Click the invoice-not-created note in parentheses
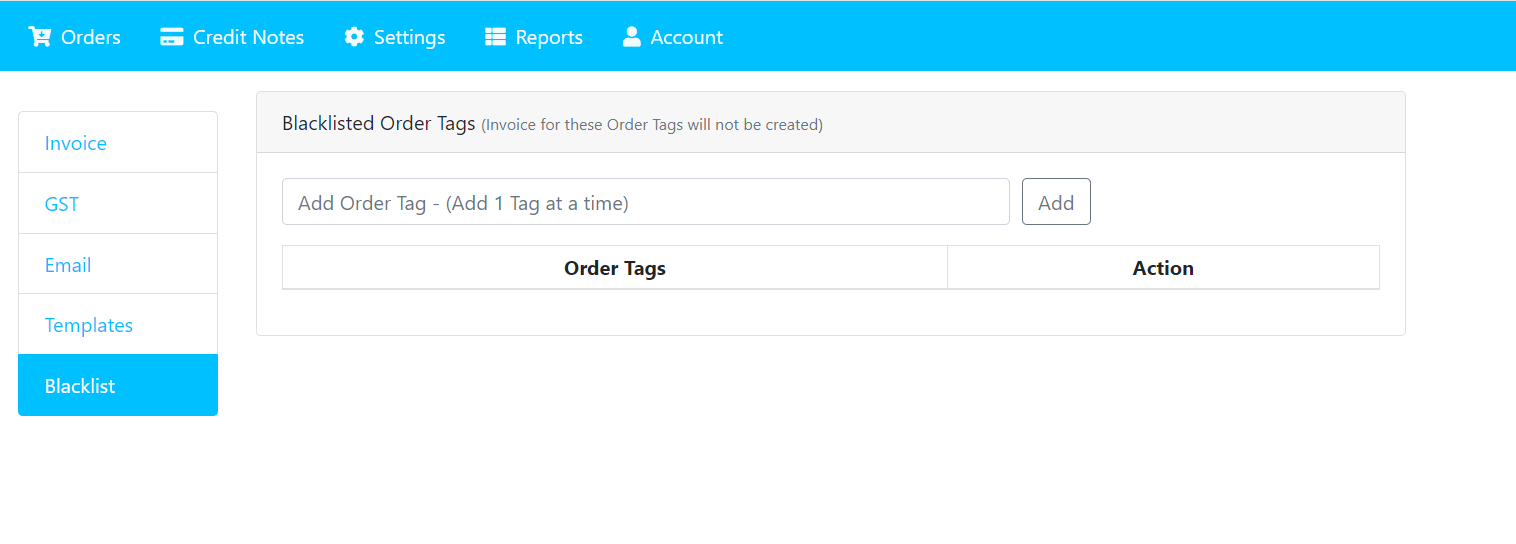Image resolution: width=1516 pixels, height=544 pixels. click(x=652, y=125)
